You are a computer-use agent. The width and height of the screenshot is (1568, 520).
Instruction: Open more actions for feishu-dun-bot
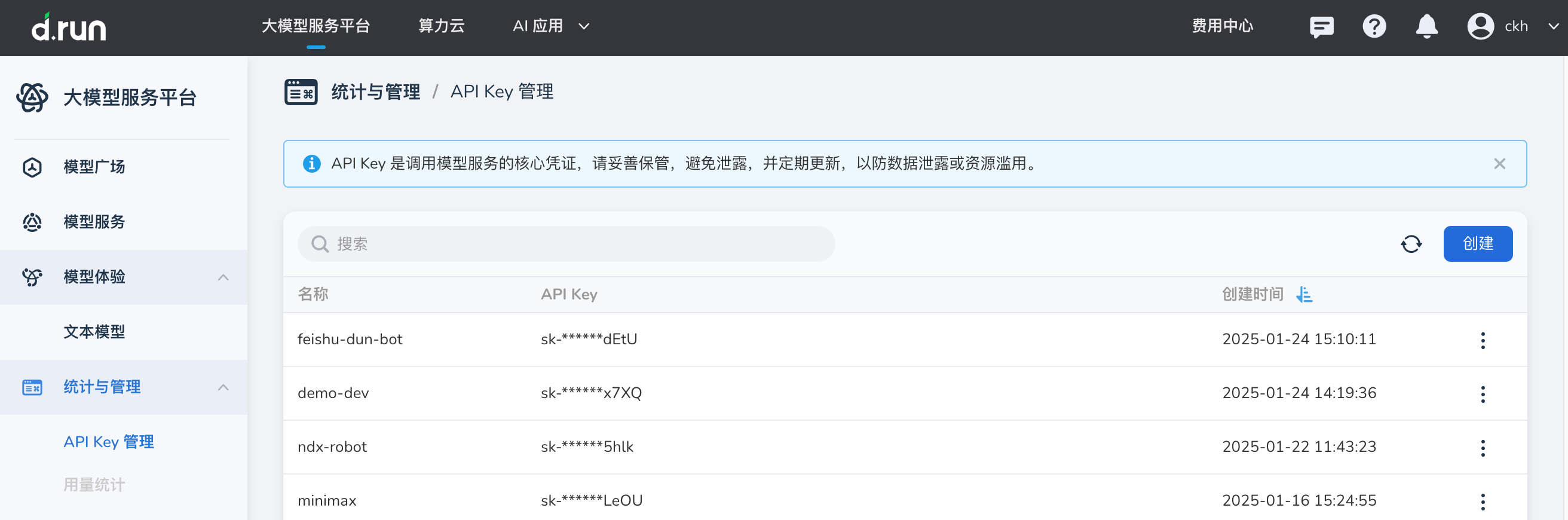point(1483,340)
